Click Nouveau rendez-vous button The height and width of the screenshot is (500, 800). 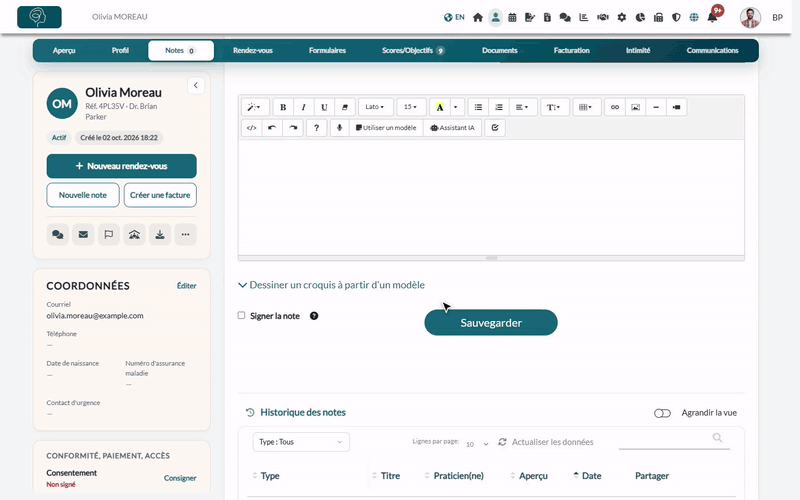click(x=121, y=166)
